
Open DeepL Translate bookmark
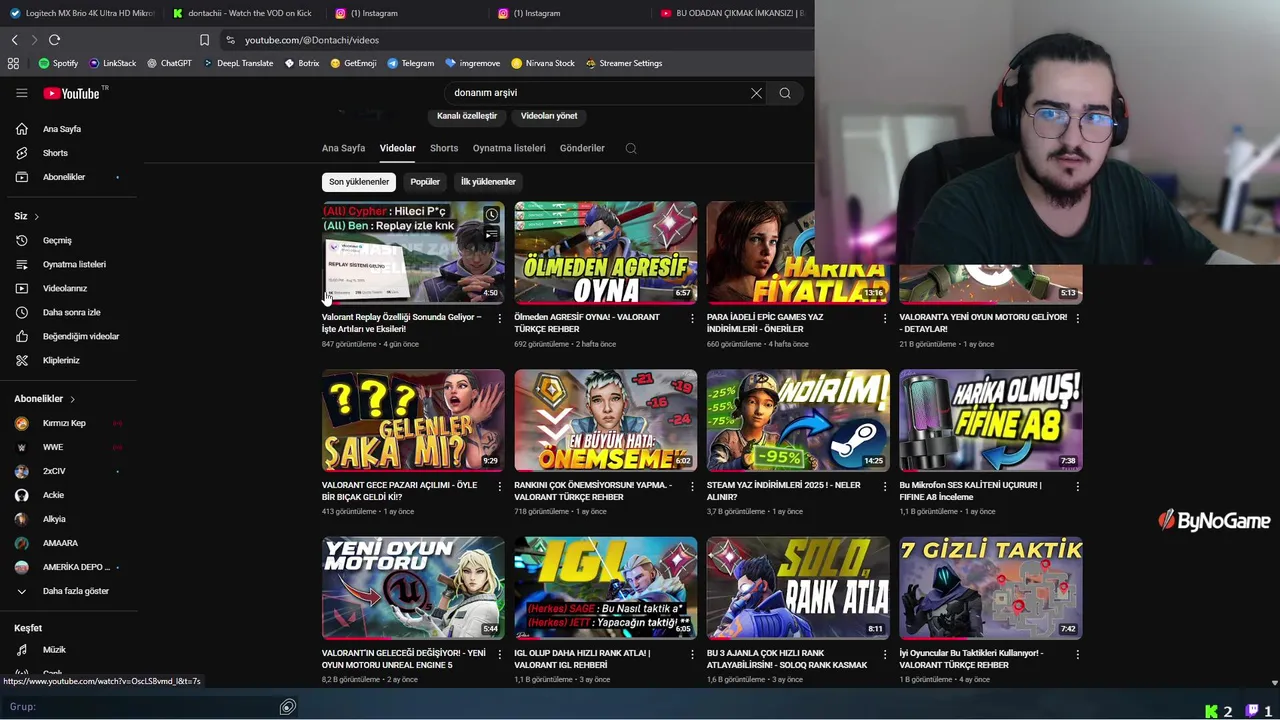pos(237,63)
